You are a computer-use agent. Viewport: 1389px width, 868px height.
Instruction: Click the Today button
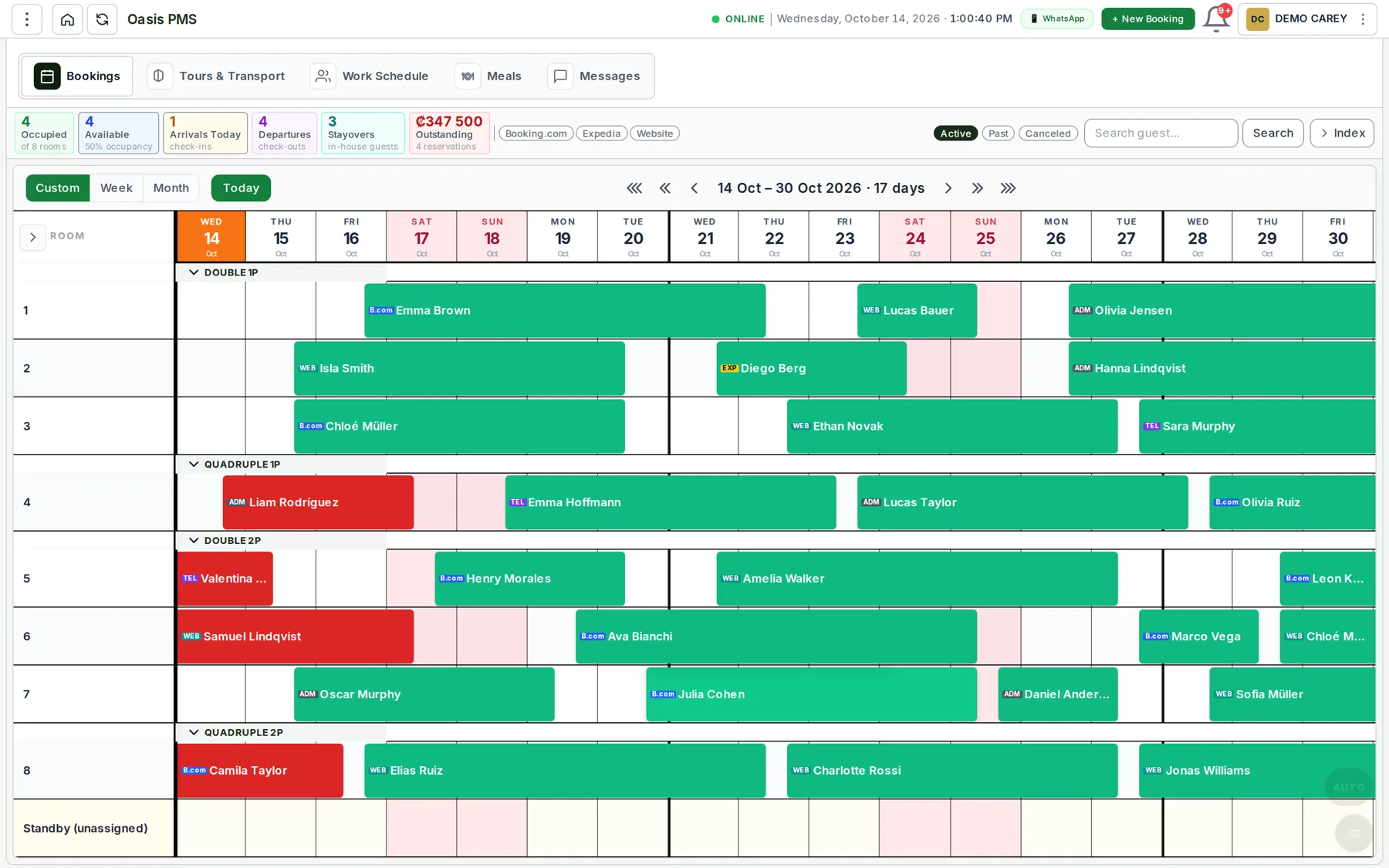pyautogui.click(x=241, y=188)
